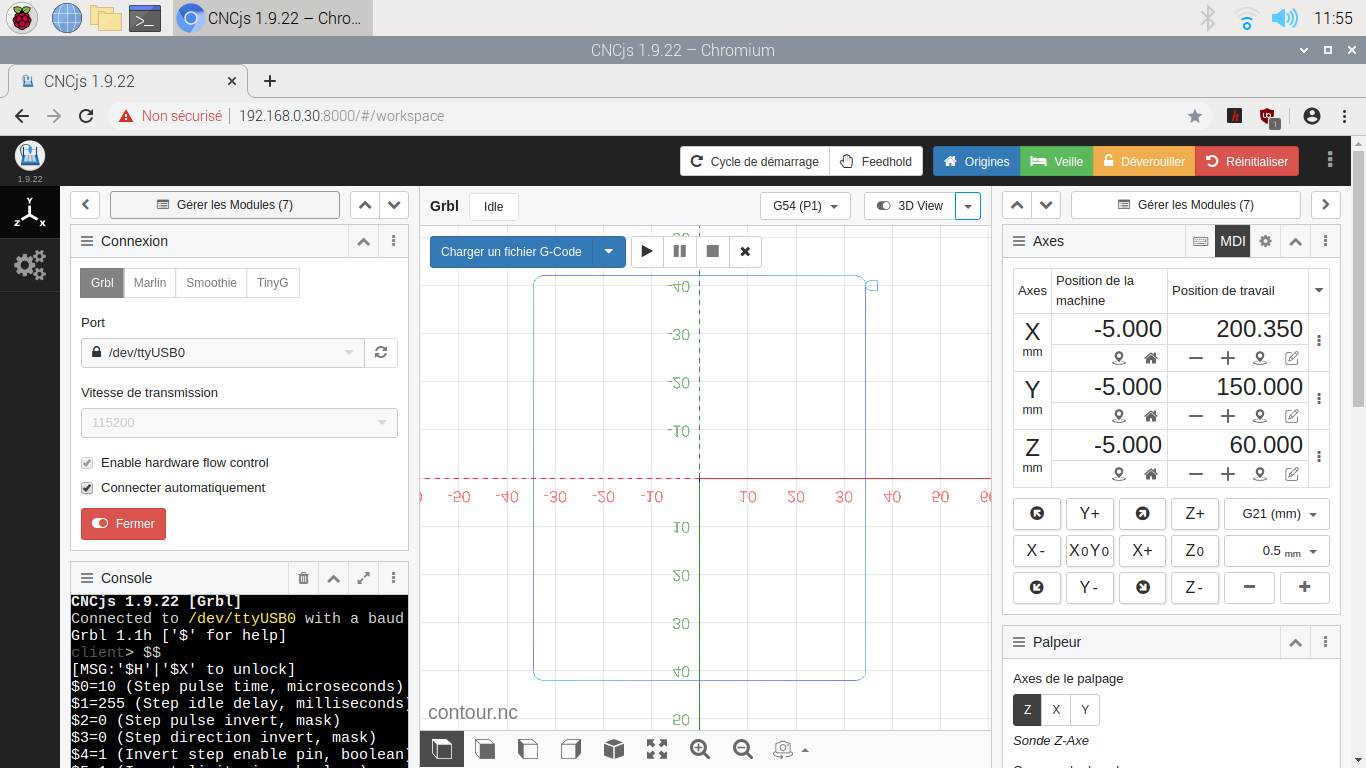Start the loaded G-code with play button
The image size is (1366, 768).
[647, 252]
